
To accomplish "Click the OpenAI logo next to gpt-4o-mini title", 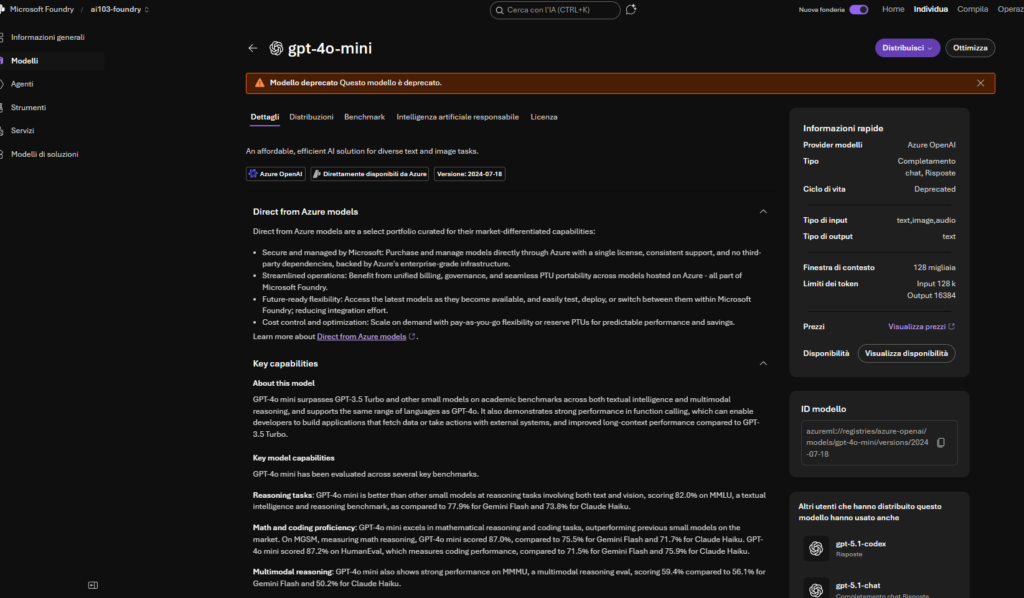I will pyautogui.click(x=276, y=48).
